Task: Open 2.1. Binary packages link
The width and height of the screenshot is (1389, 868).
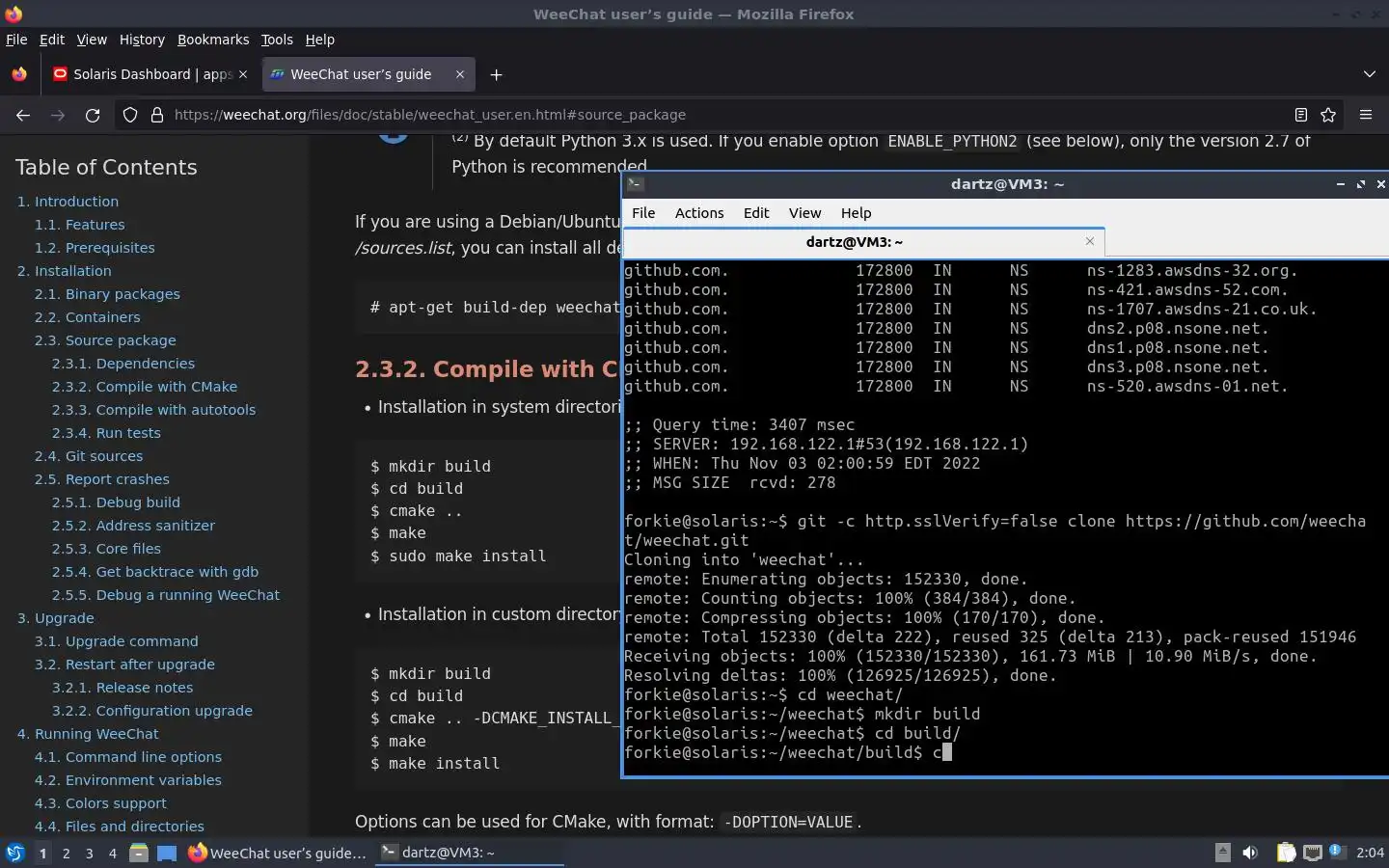Action: click(107, 294)
